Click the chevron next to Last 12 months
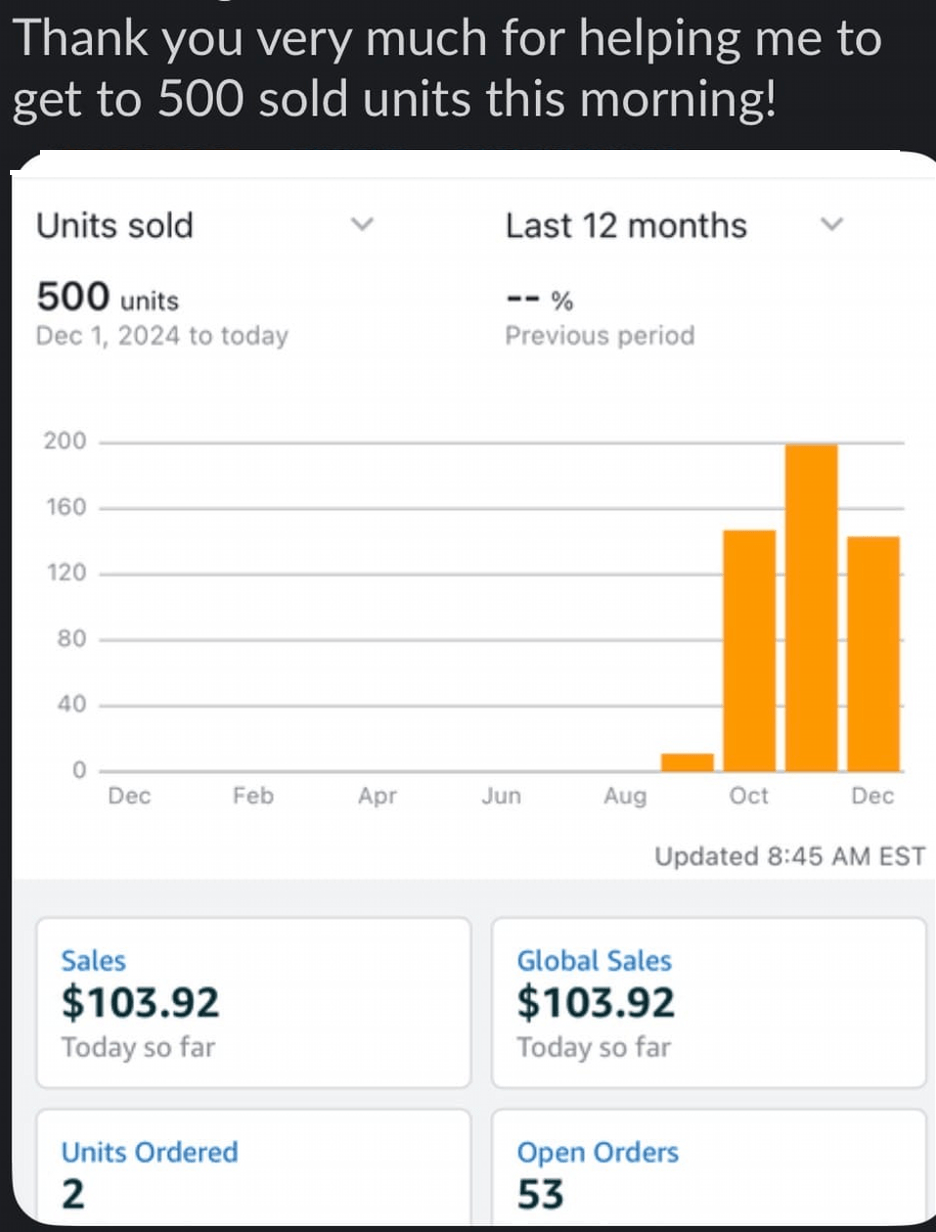The width and height of the screenshot is (936, 1232). coord(831,224)
